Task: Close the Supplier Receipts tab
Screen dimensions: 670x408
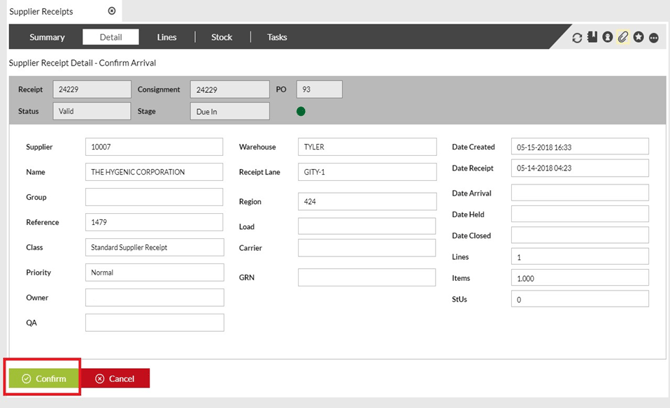Action: (111, 10)
